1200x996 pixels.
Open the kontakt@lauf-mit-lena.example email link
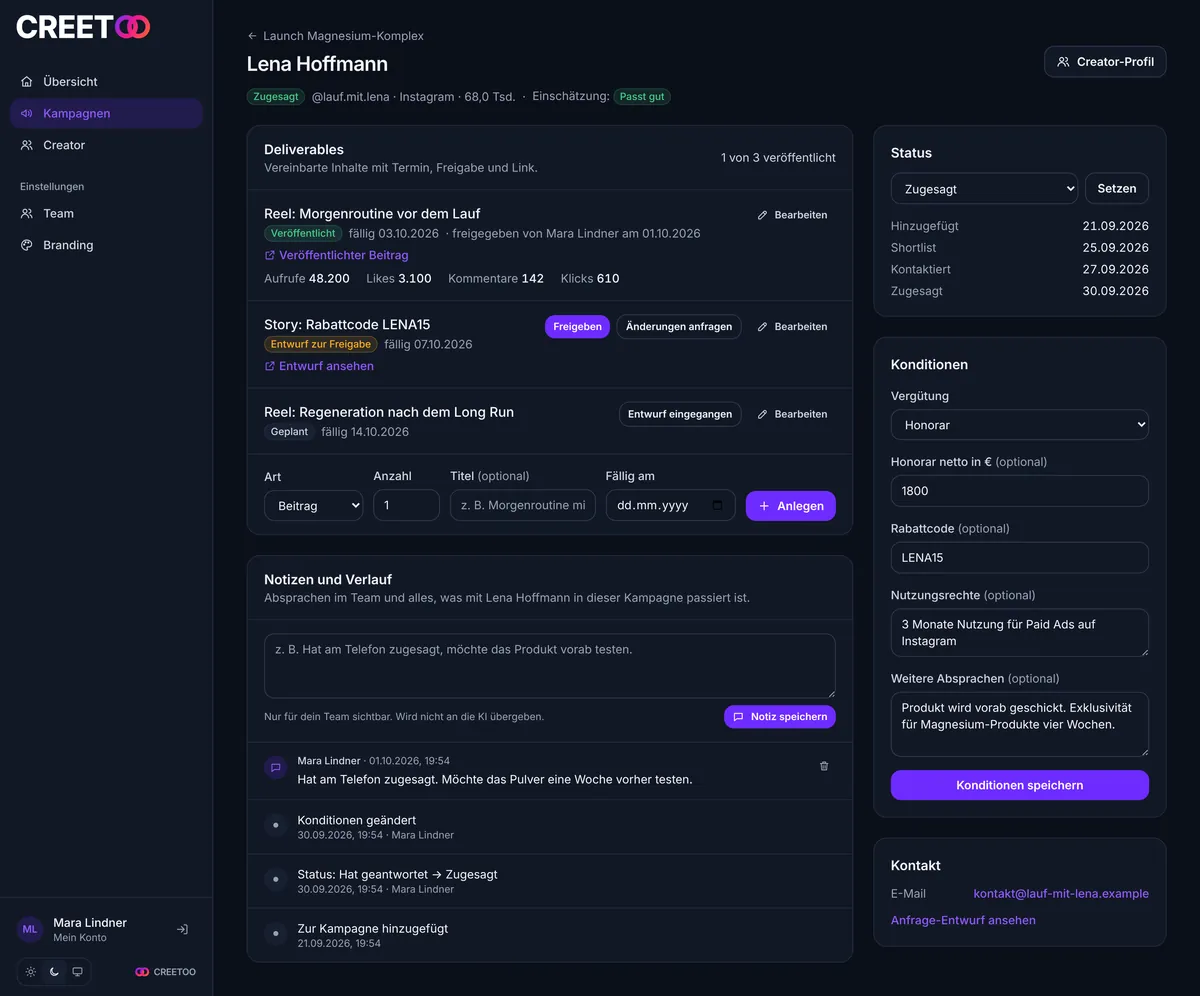[1061, 893]
